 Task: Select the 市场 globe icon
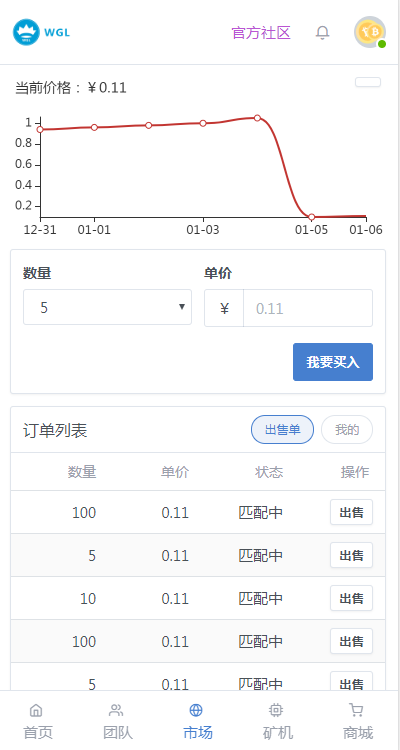pos(196,710)
